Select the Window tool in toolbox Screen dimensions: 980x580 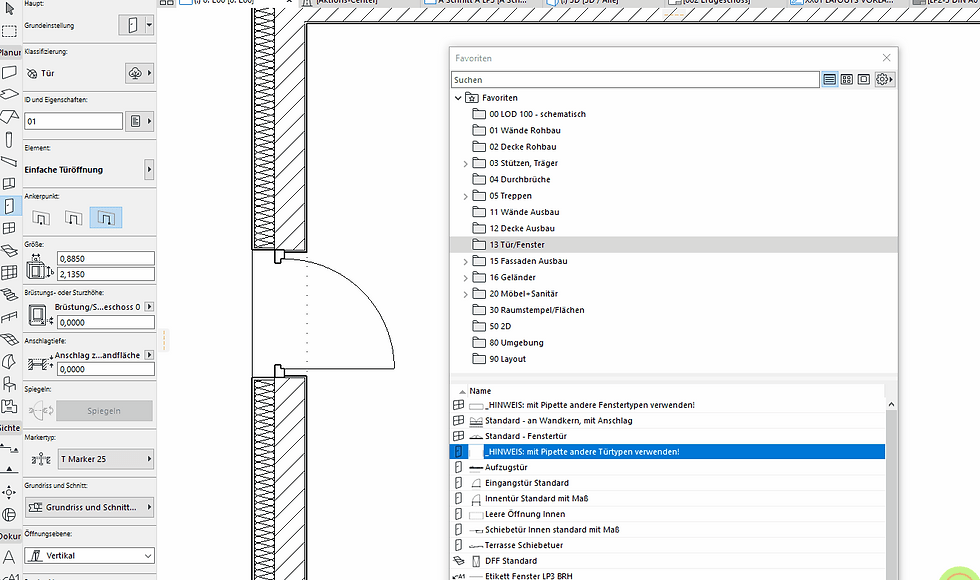pos(9,228)
